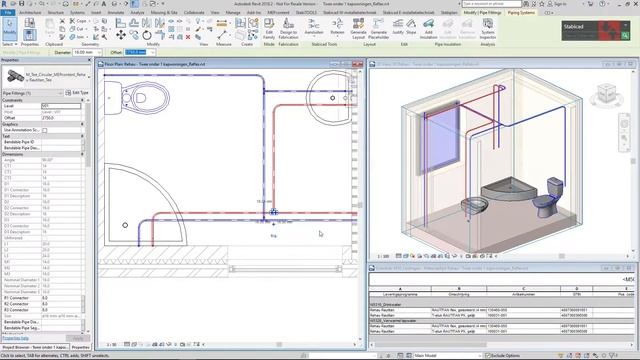The height and width of the screenshot is (360, 640).
Task: Click the Text tool in quick access toolbar
Action: (104, 4)
